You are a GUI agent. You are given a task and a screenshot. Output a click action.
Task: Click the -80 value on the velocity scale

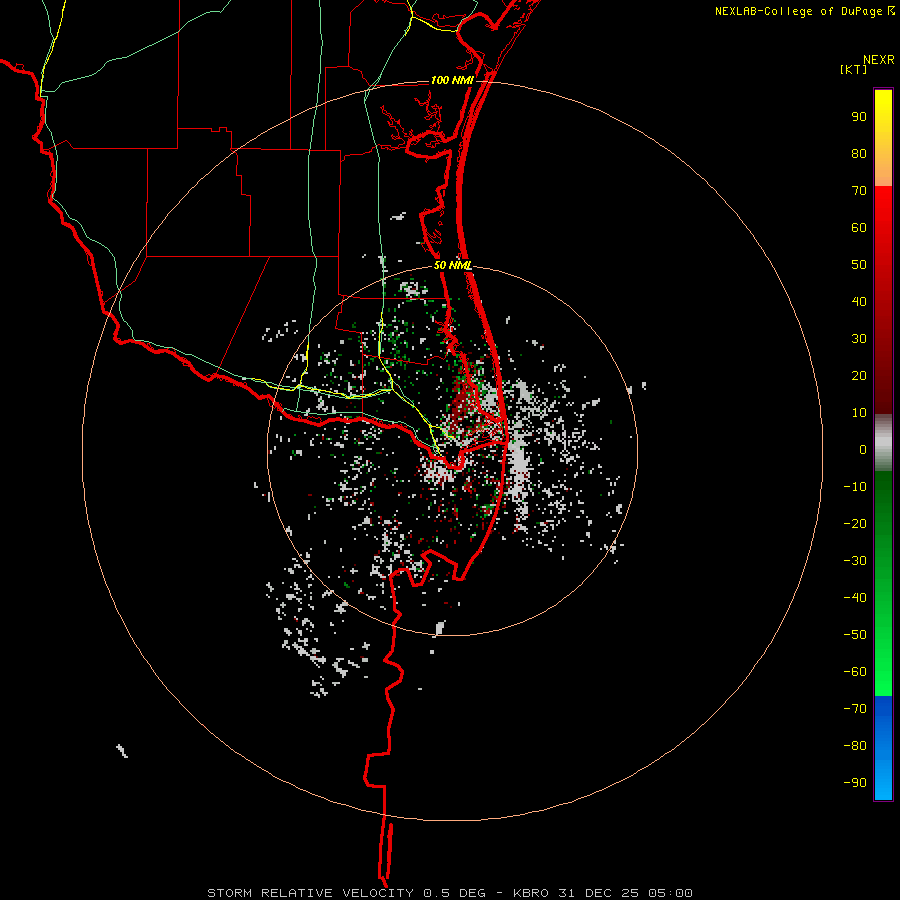[x=855, y=746]
